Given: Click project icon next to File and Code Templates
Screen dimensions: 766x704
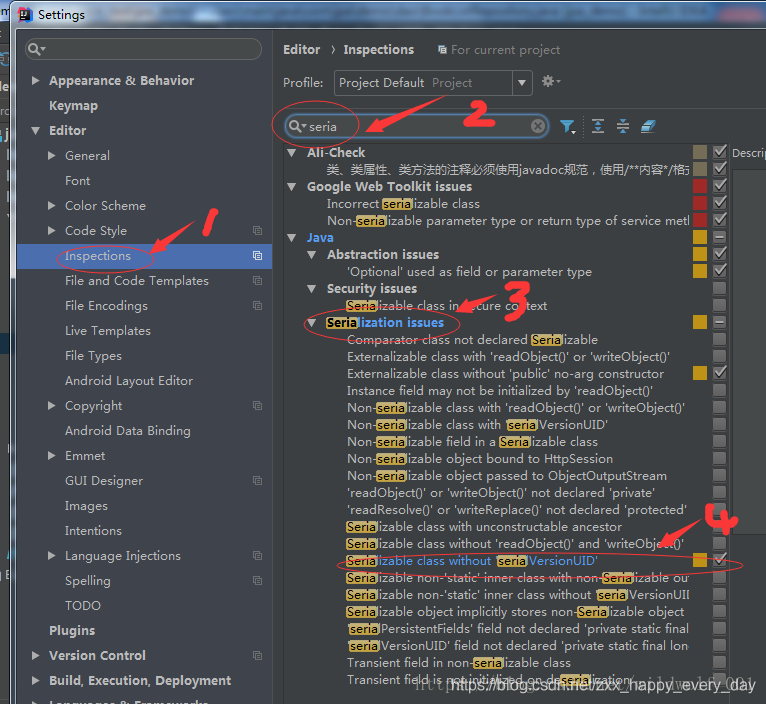Looking at the screenshot, I should click(257, 280).
